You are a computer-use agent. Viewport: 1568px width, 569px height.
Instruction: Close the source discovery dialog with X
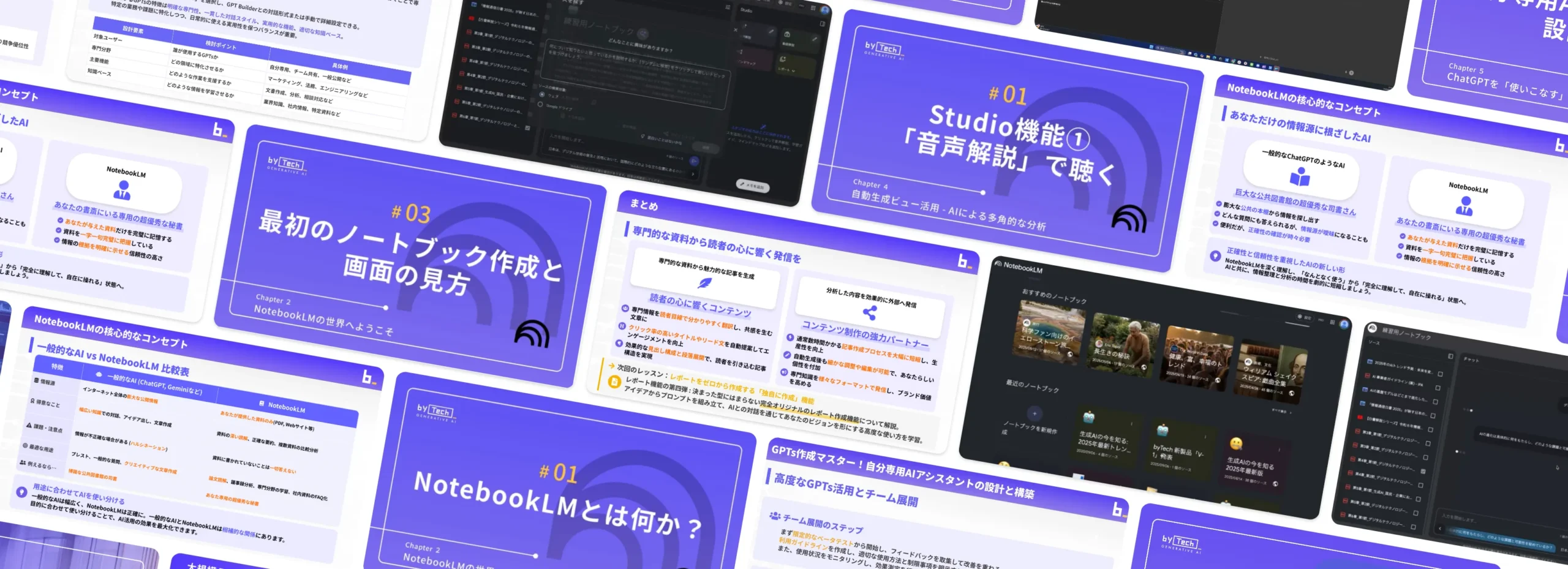736,29
